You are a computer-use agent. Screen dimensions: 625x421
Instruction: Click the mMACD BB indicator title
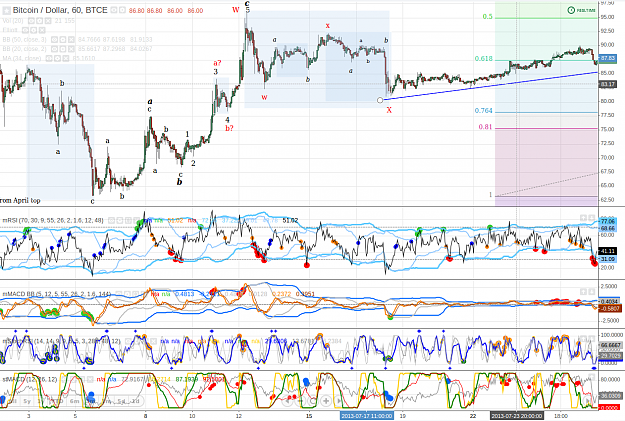point(56,294)
